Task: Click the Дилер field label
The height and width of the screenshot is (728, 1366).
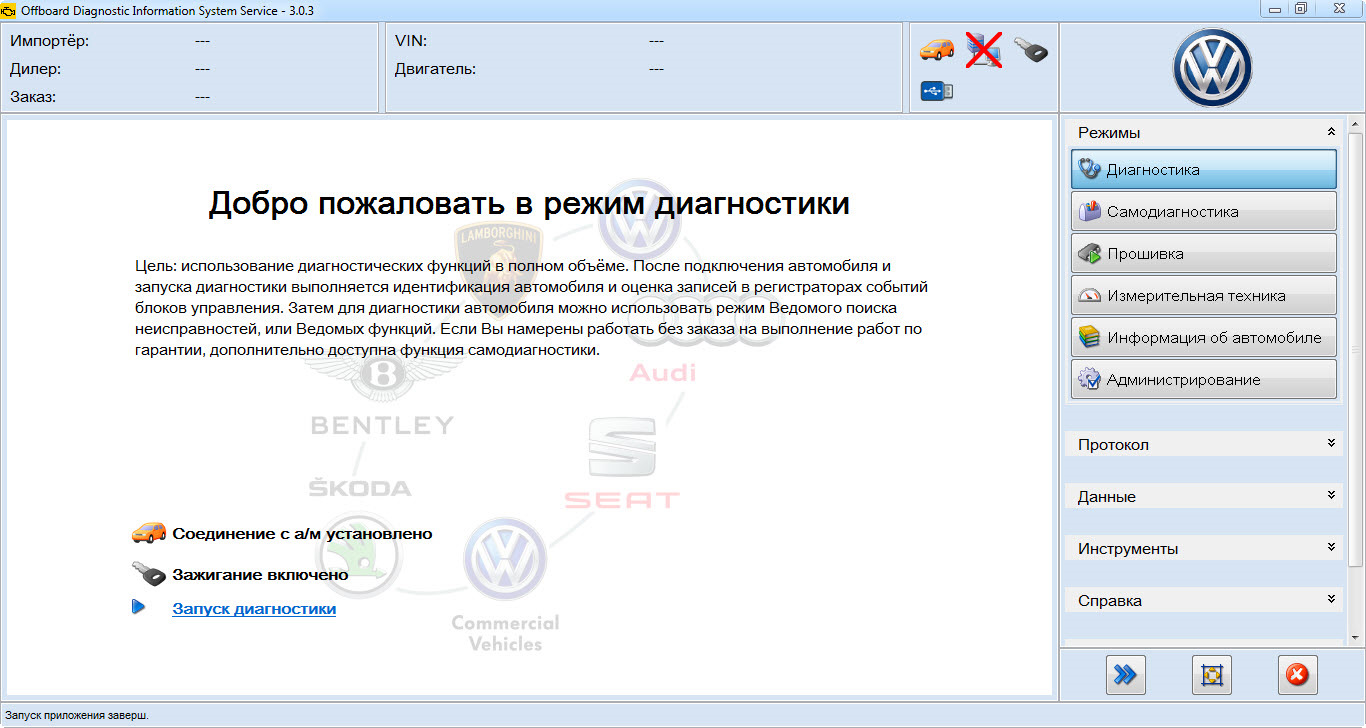Action: click(36, 69)
